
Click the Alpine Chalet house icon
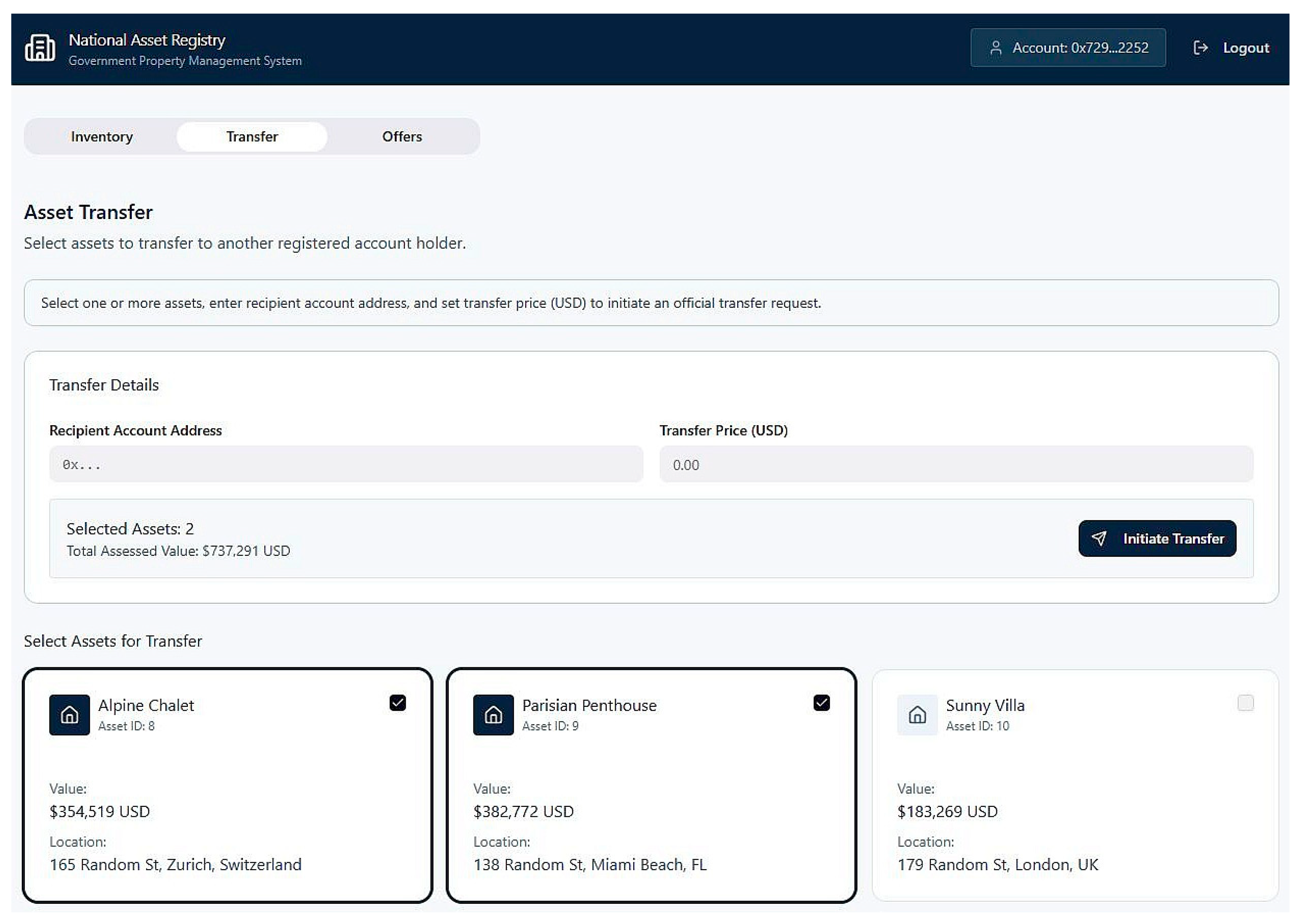tap(69, 715)
